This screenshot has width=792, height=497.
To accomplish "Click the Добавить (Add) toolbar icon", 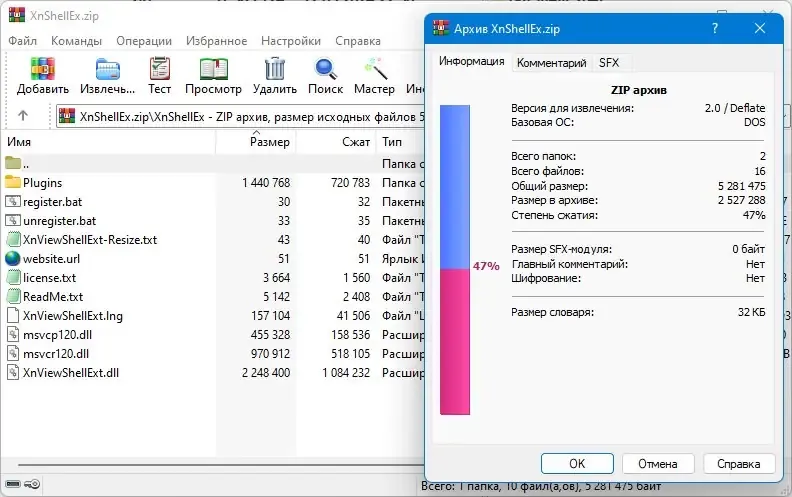I will pos(42,69).
